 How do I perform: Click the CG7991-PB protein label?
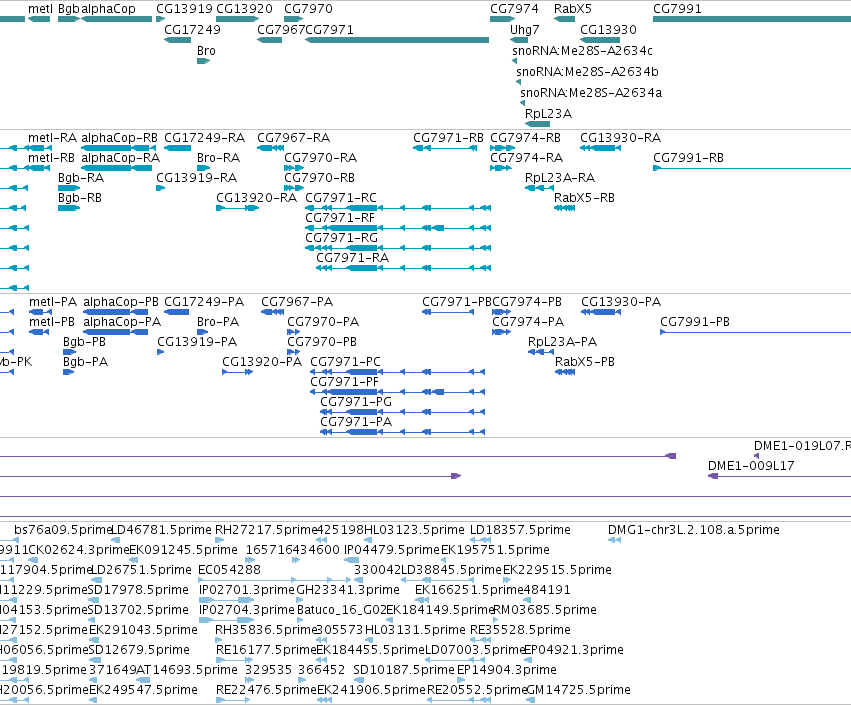click(x=695, y=322)
